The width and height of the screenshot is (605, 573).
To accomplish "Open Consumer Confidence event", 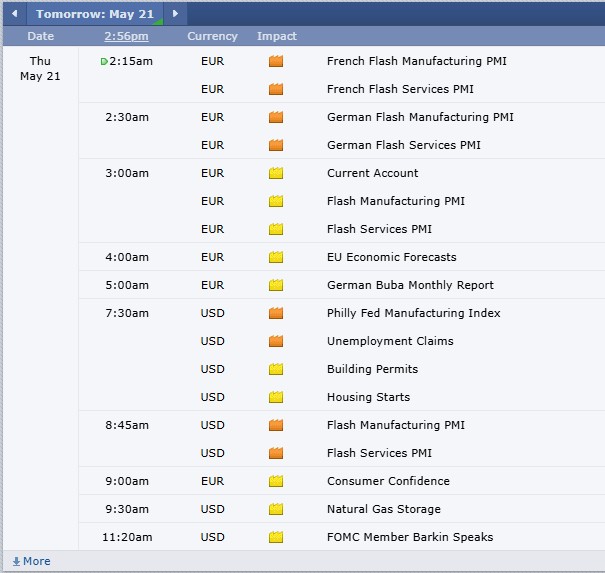I will 388,481.
